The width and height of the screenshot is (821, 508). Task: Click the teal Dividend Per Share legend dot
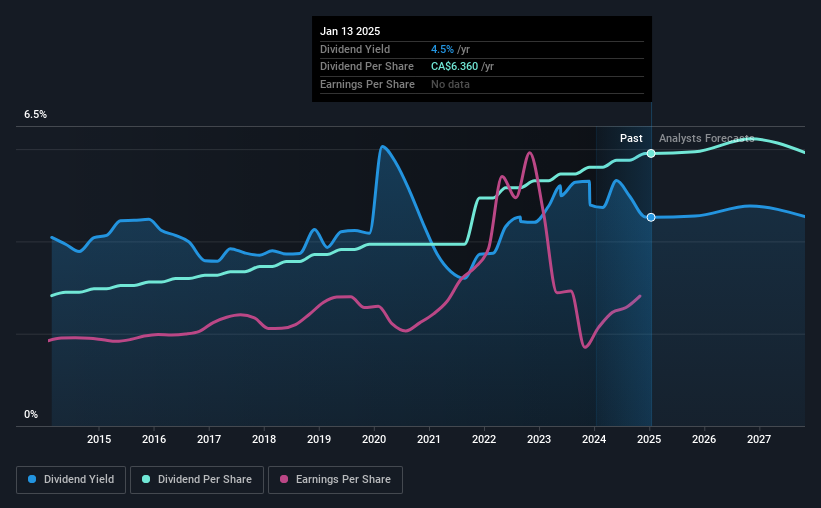(x=146, y=479)
